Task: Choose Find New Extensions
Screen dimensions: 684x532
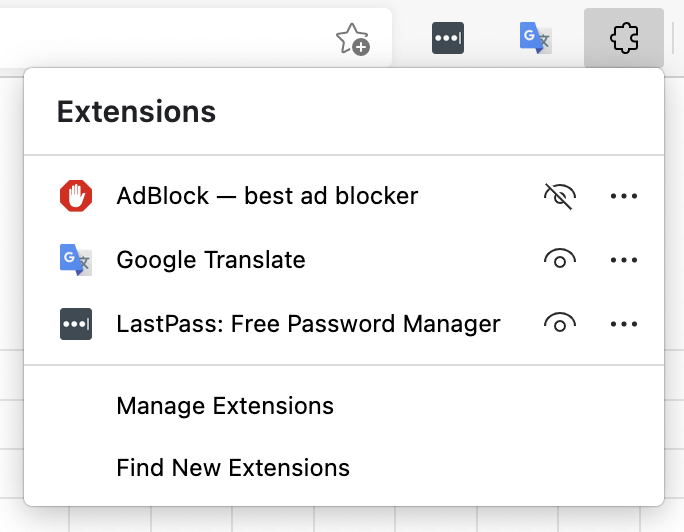Action: point(233,467)
